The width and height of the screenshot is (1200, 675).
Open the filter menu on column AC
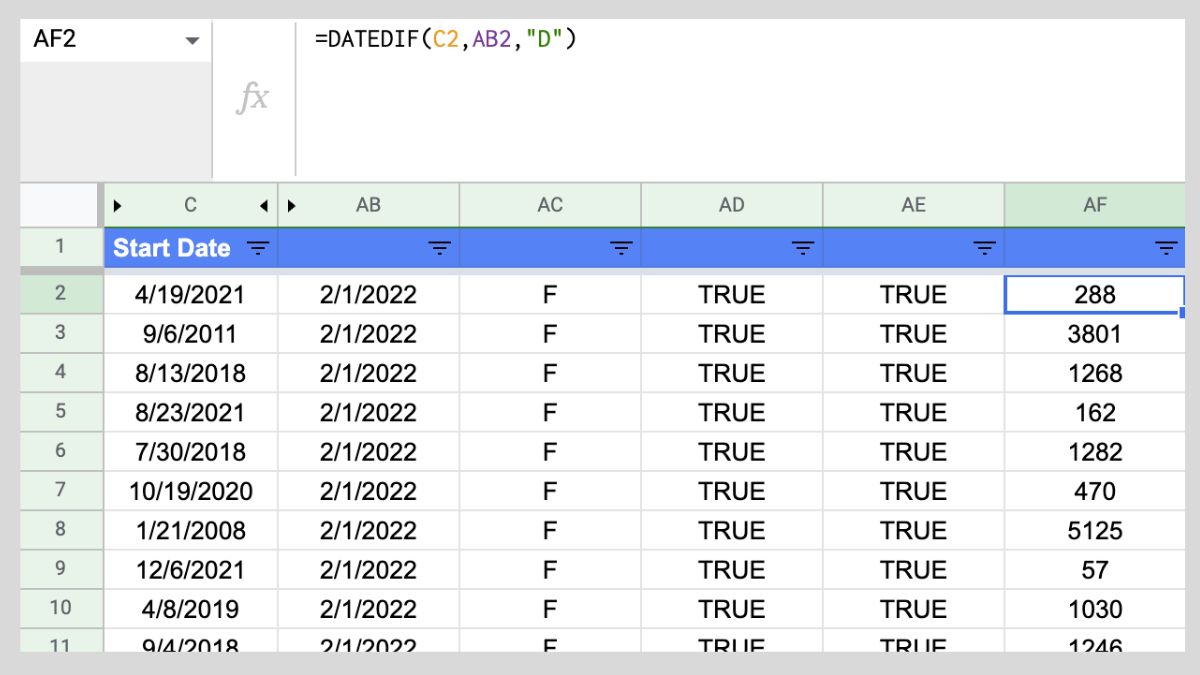[618, 248]
